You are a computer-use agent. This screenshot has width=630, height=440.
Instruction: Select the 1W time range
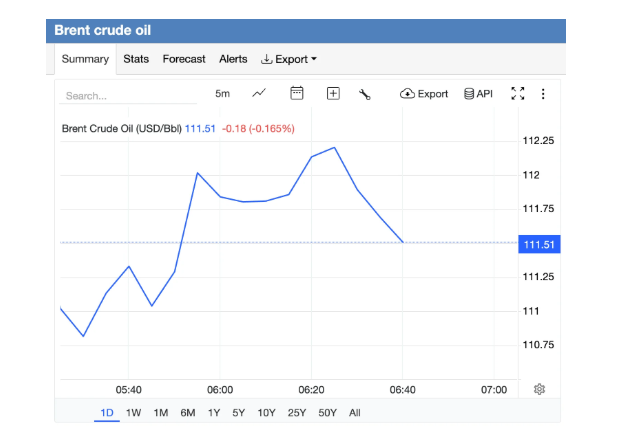134,412
